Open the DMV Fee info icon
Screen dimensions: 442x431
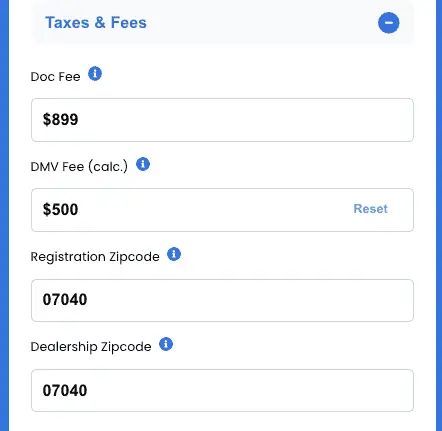(x=143, y=164)
